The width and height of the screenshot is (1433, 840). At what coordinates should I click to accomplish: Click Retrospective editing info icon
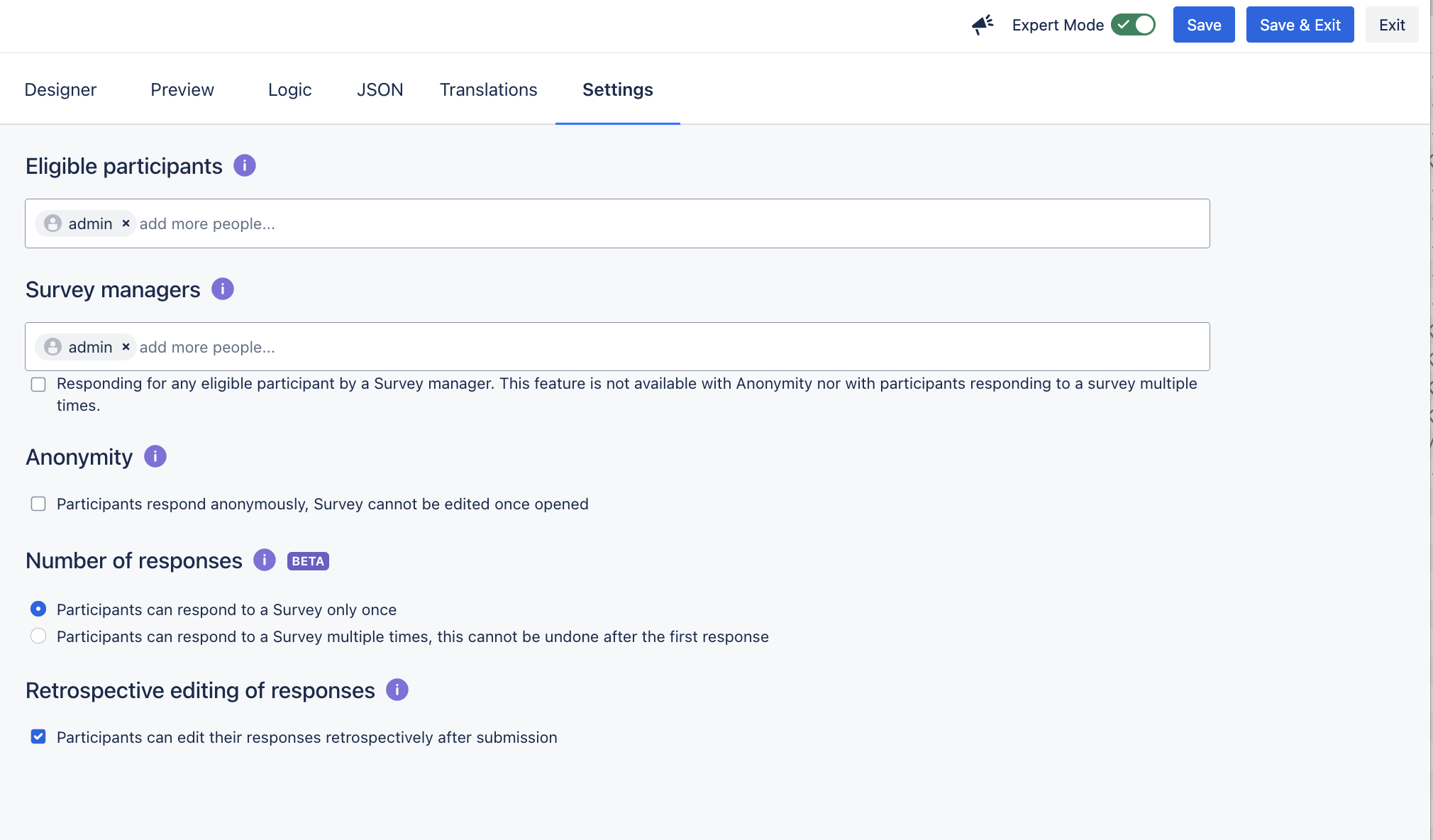(x=397, y=690)
